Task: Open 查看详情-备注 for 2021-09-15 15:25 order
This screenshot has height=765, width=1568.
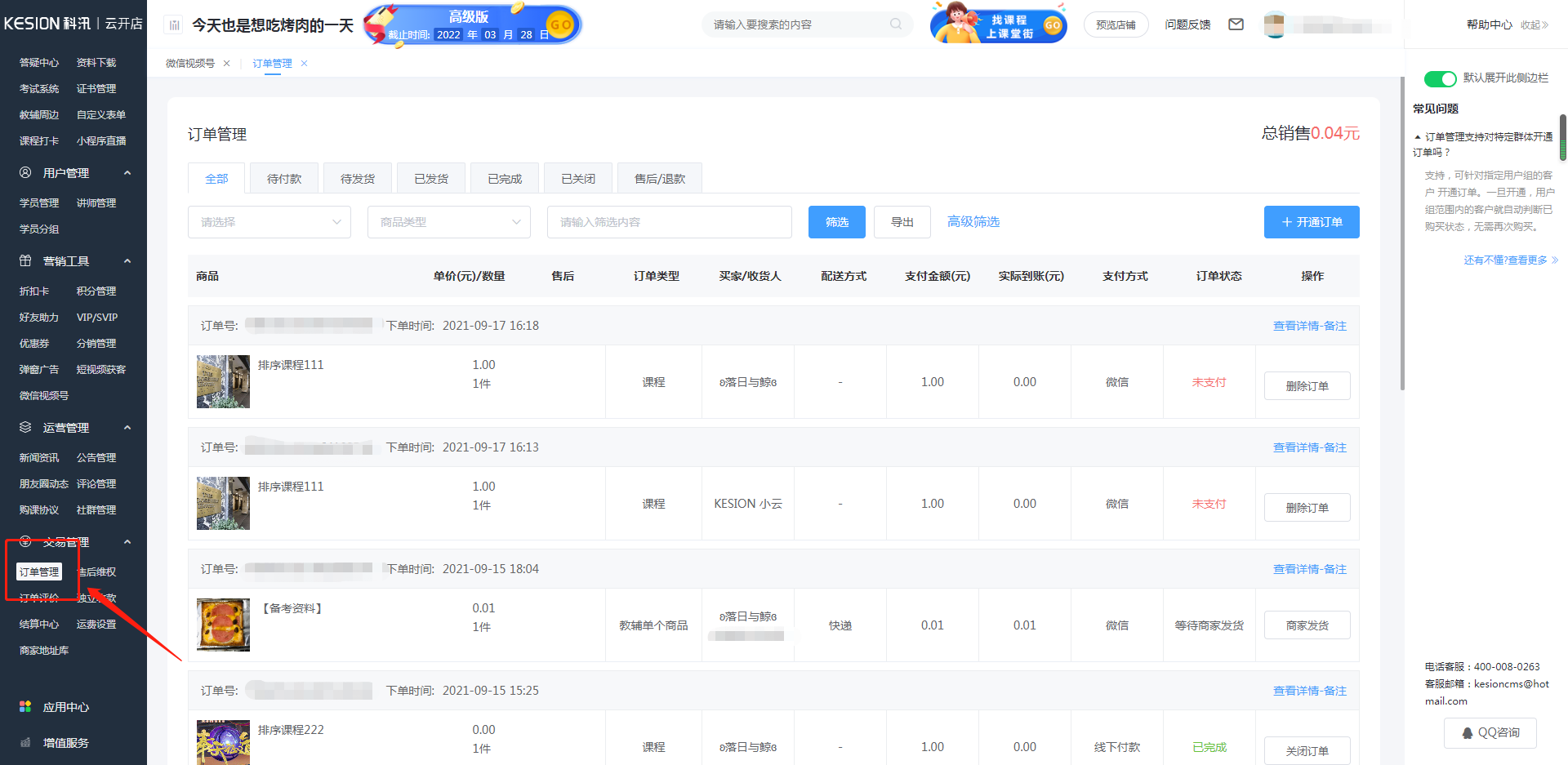Action: click(1310, 691)
